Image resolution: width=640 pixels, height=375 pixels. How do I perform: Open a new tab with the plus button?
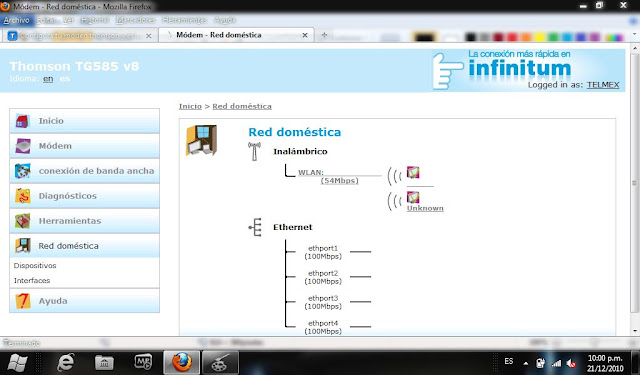[x=324, y=35]
